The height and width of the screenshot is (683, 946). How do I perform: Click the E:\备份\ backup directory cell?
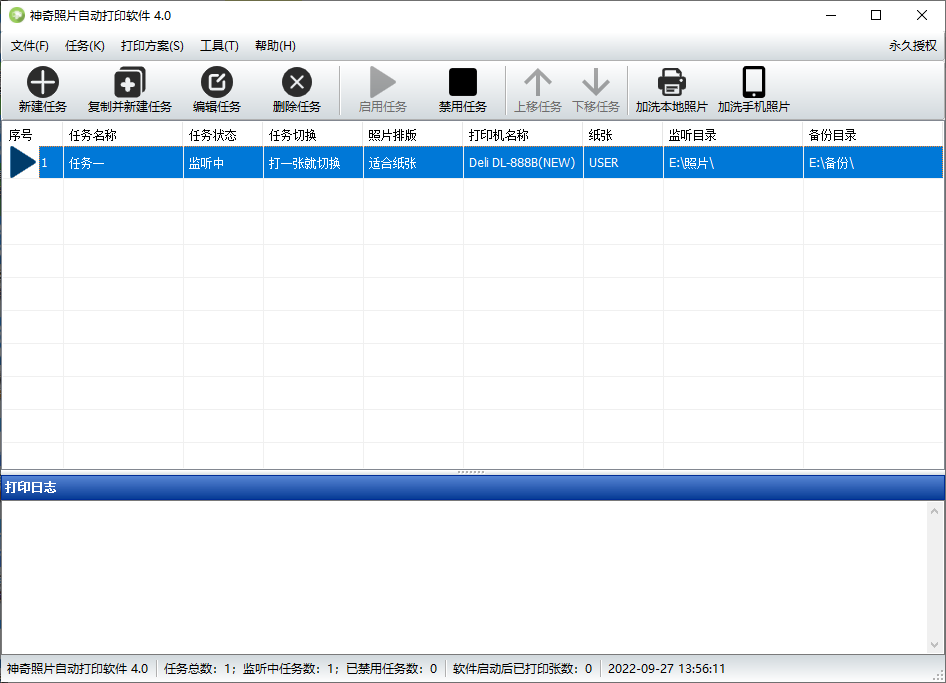873,163
